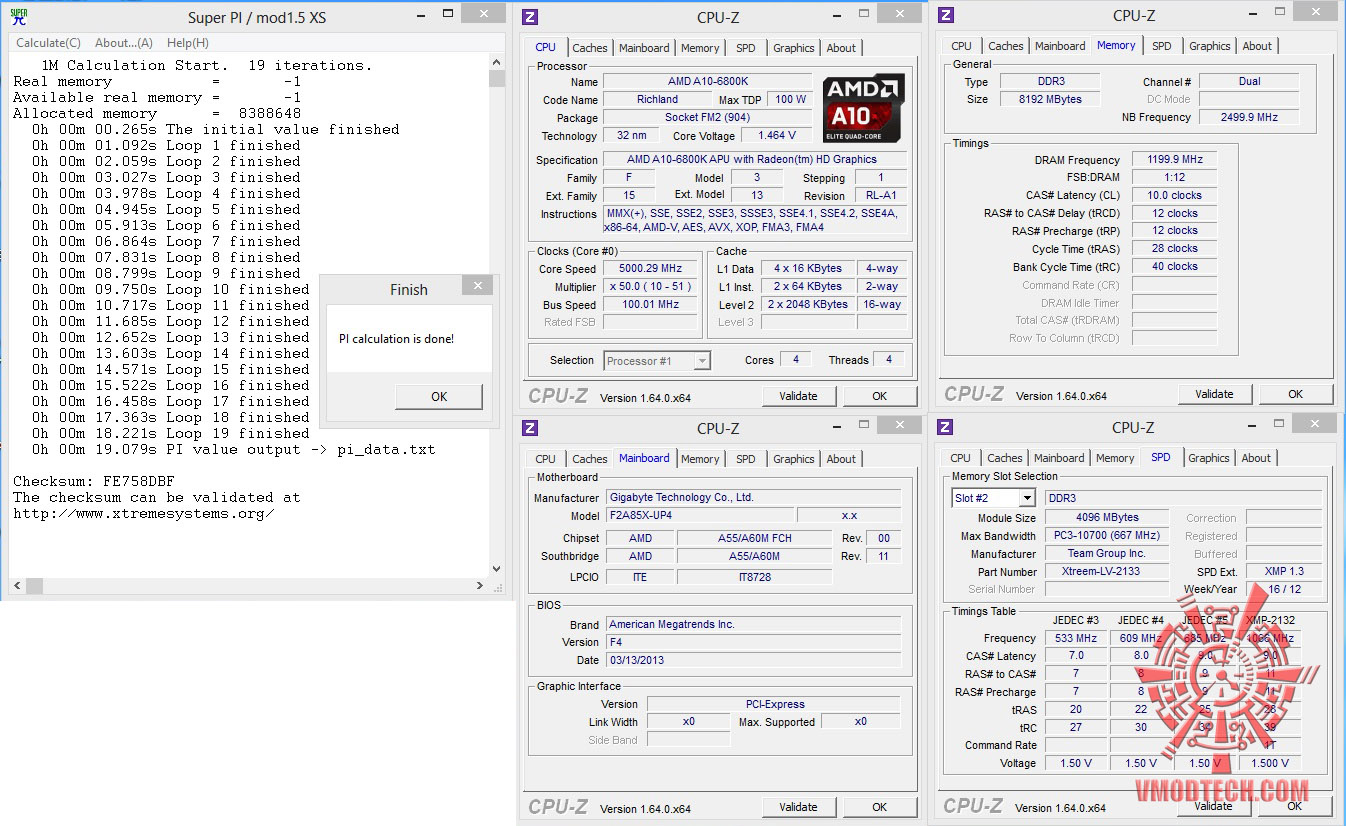Click the Code Name value Richland
Viewport: 1346px width, 826px height.
tap(657, 99)
